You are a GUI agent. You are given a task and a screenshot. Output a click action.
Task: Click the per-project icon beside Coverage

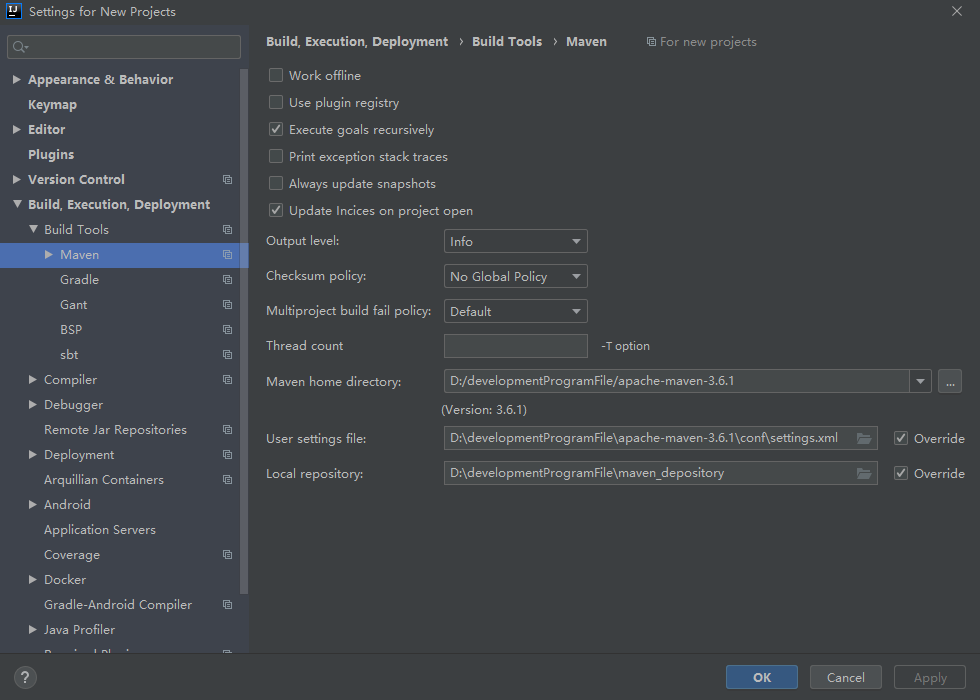coord(228,554)
